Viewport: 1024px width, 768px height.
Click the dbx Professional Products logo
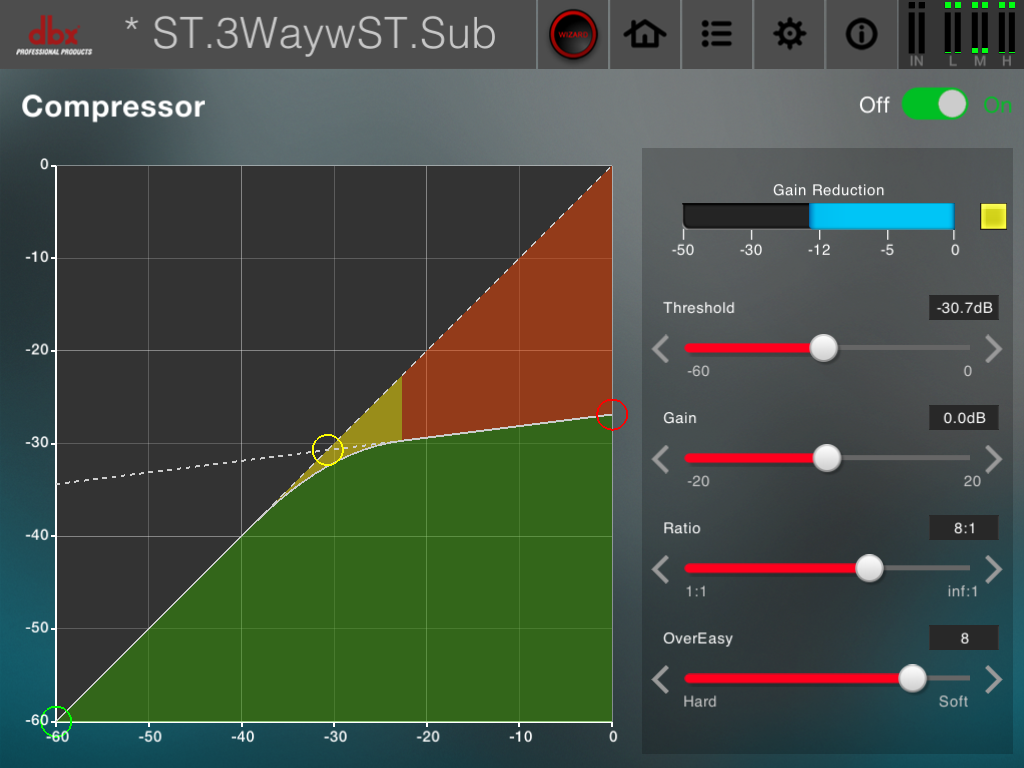pyautogui.click(x=54, y=36)
